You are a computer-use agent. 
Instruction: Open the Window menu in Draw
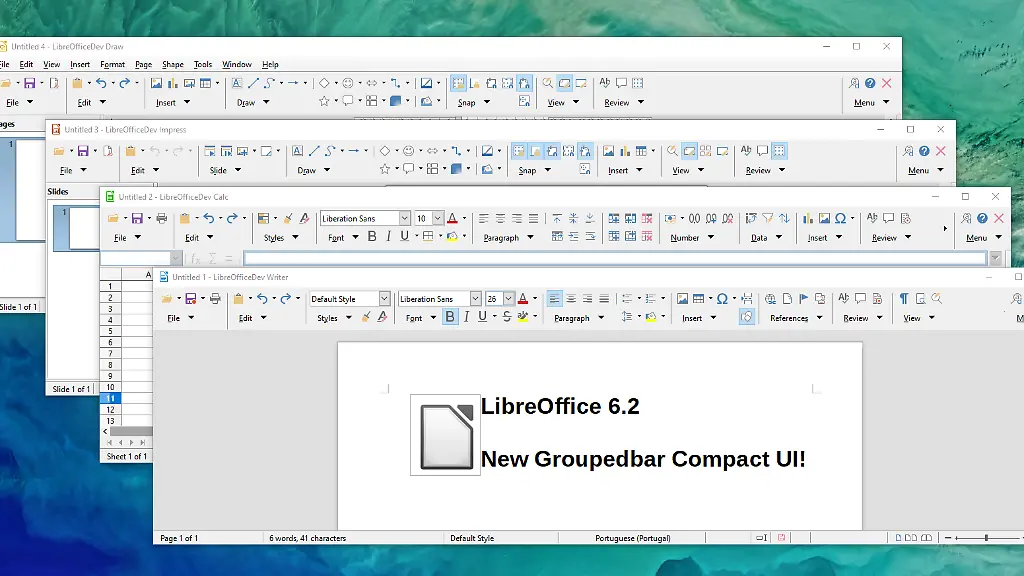237,64
